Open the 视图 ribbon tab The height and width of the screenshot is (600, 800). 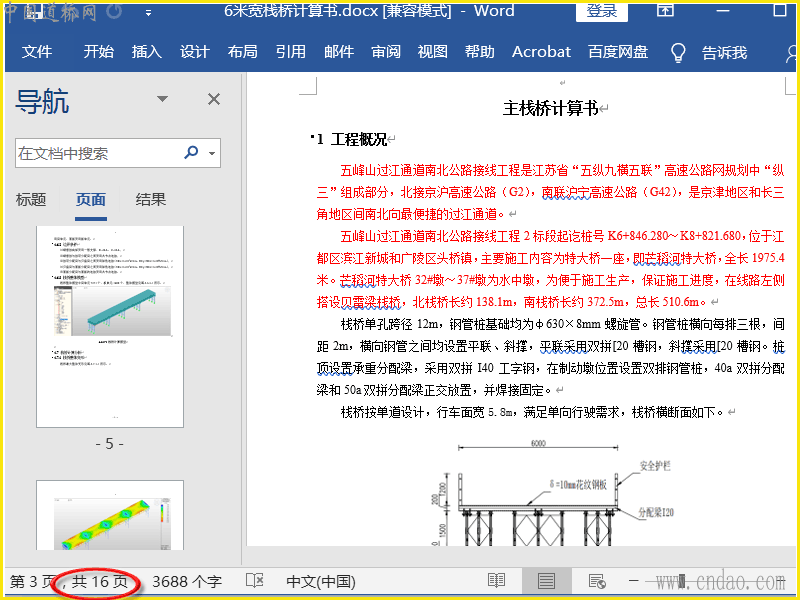(433, 52)
